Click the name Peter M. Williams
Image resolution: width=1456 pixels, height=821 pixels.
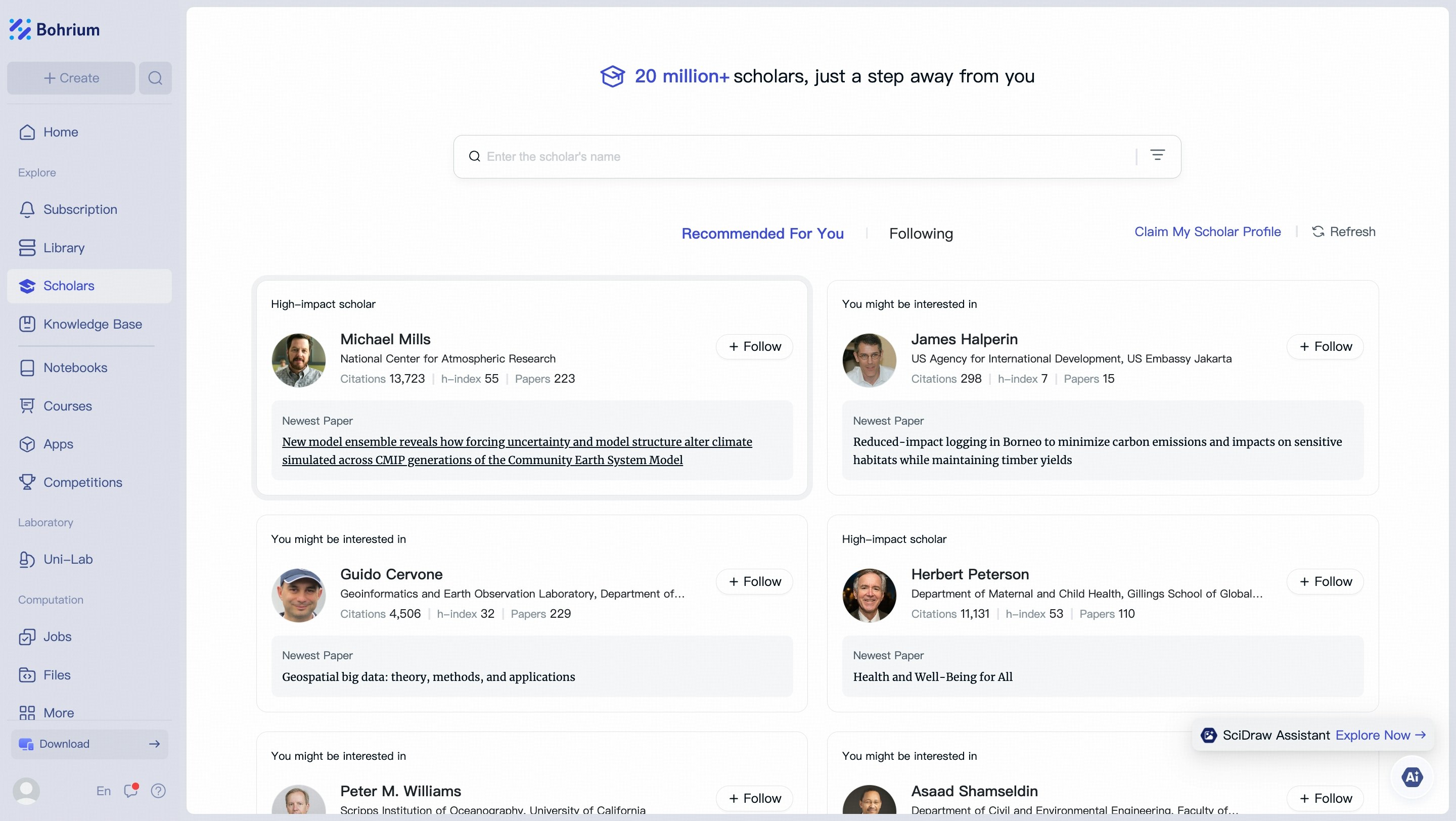[400, 791]
